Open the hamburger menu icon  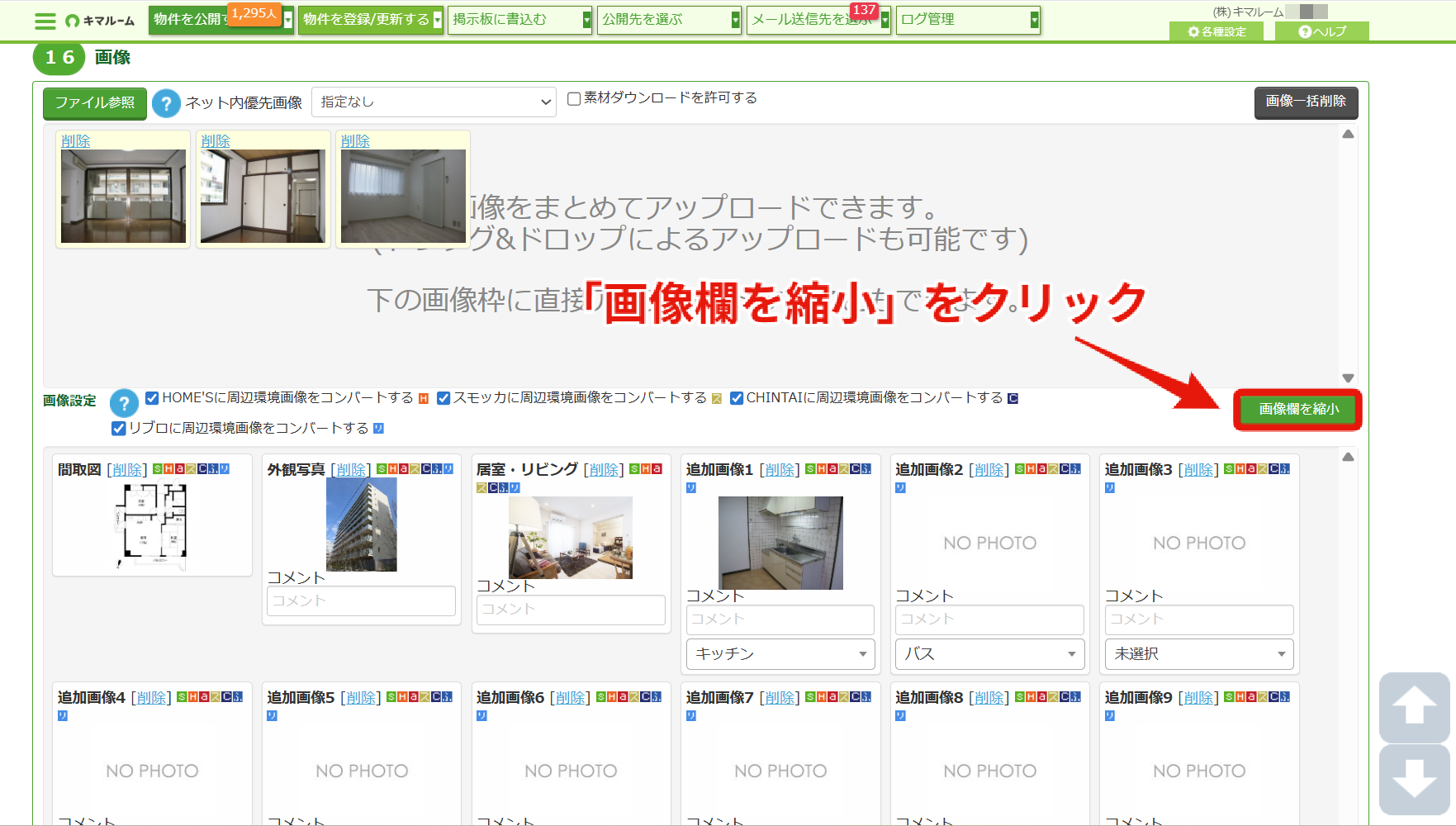(45, 21)
